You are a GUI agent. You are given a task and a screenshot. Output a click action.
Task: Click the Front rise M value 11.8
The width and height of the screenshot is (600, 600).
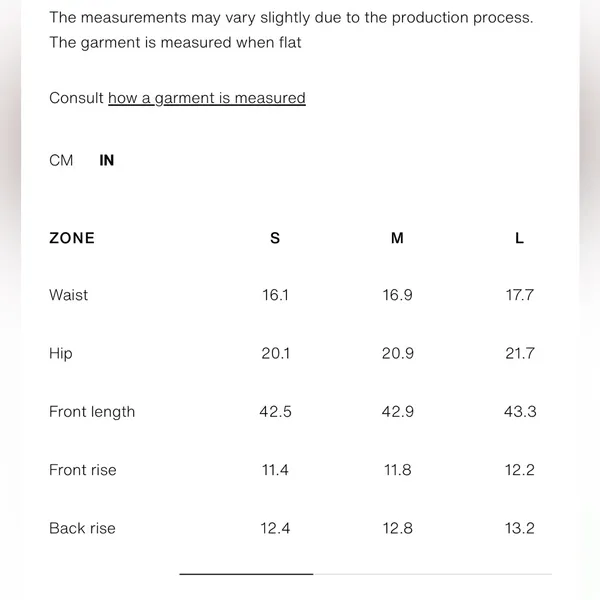click(x=398, y=470)
